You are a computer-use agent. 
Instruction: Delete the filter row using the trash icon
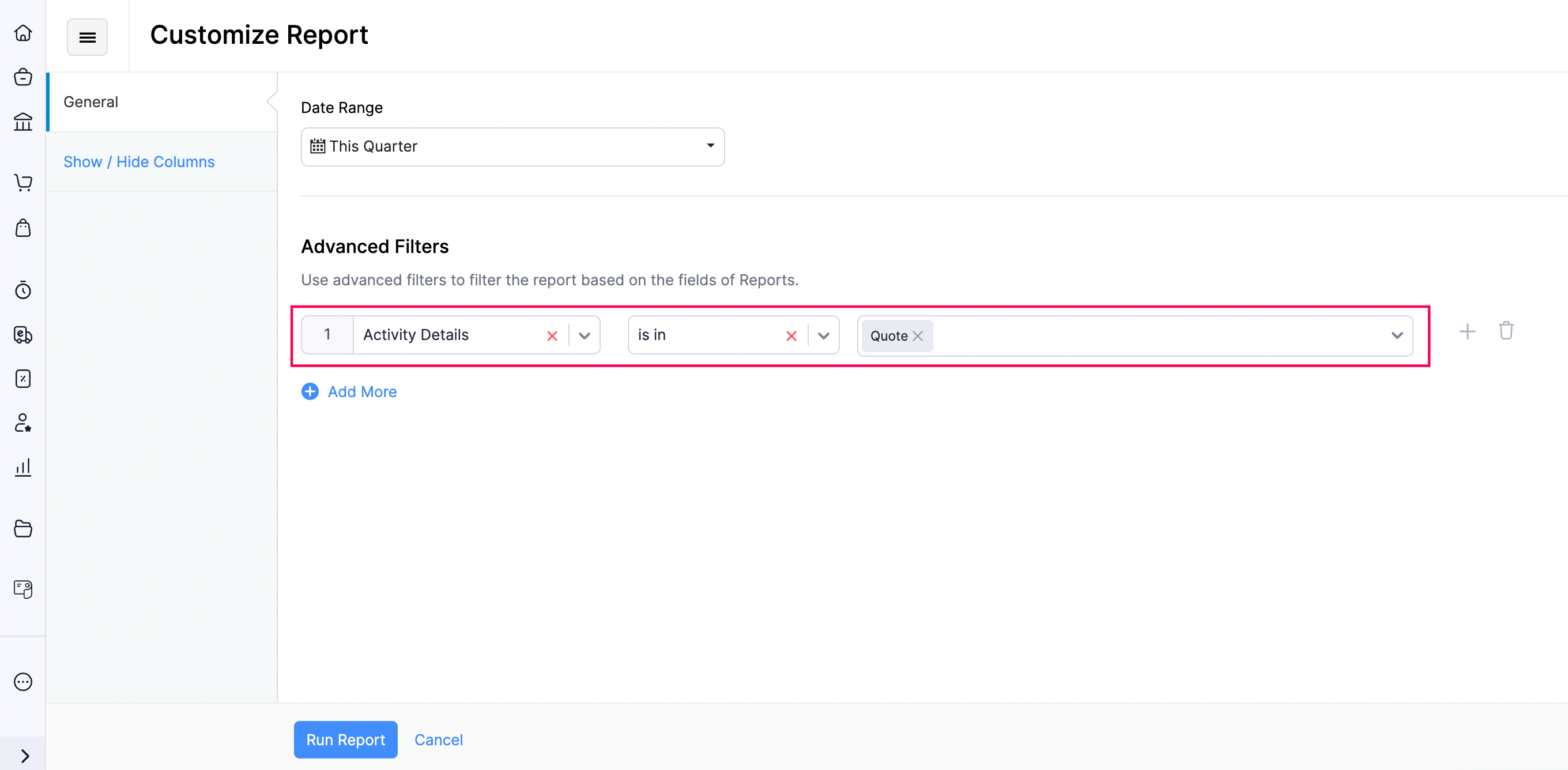tap(1506, 330)
